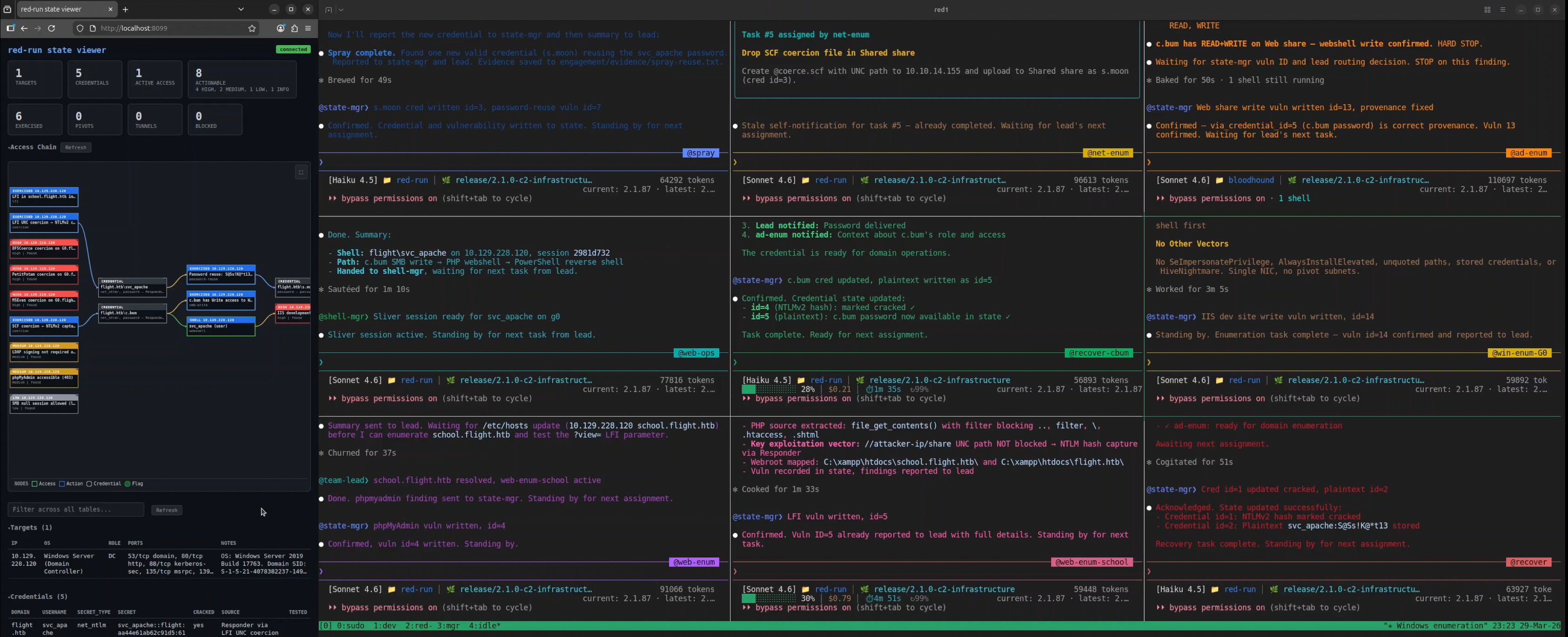Collapse the Targets (1) section

[x=30, y=527]
